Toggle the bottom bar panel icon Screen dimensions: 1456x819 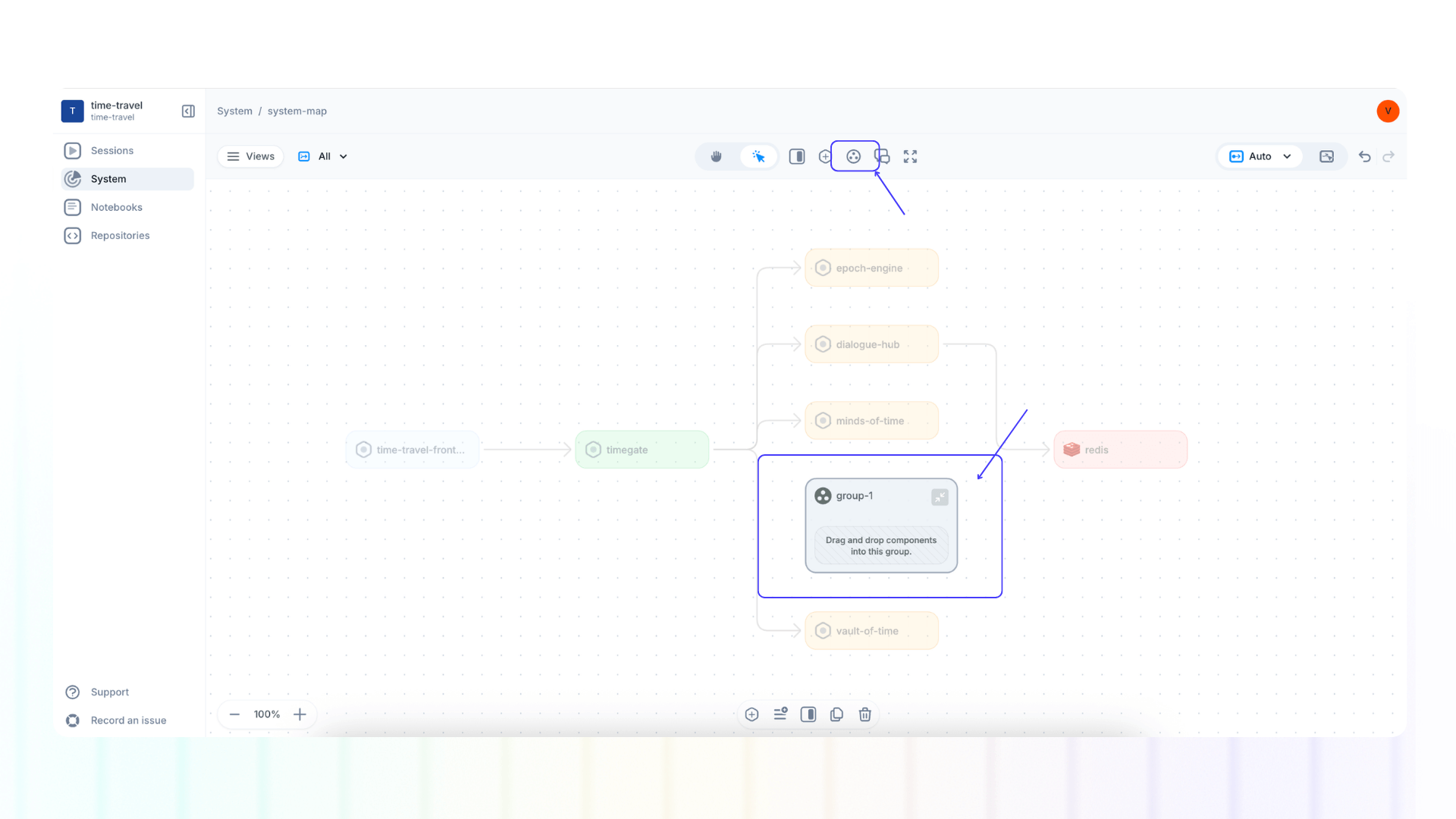pyautogui.click(x=808, y=714)
